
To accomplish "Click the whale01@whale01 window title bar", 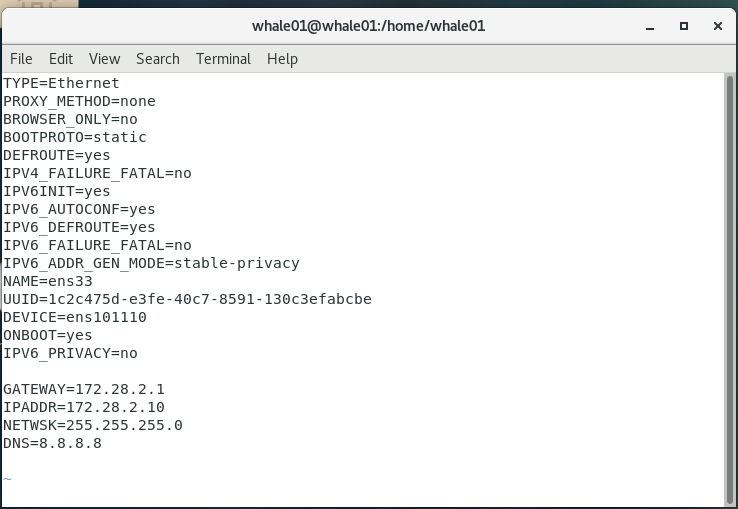I will tap(368, 26).
